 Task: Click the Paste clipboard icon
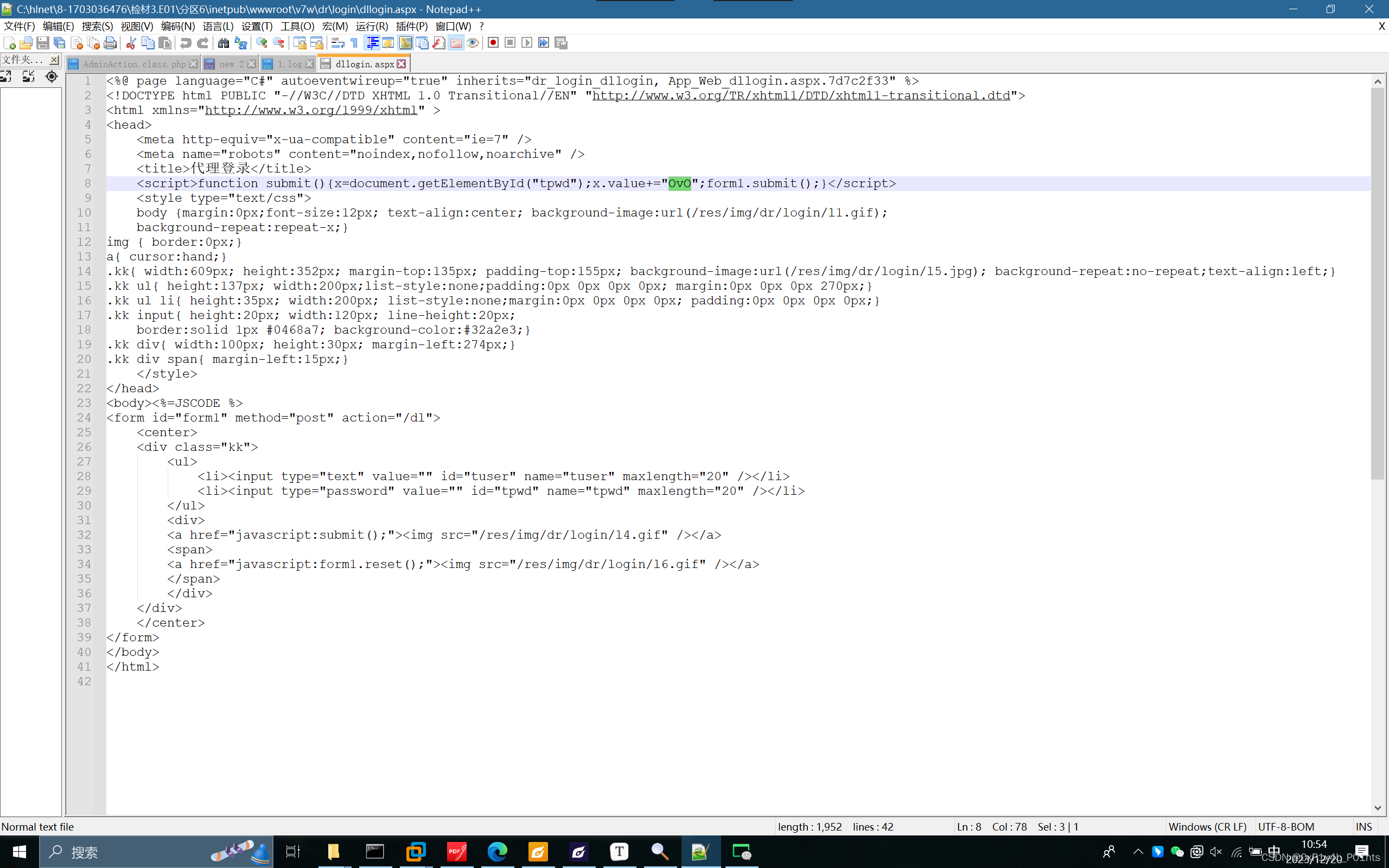tap(165, 43)
